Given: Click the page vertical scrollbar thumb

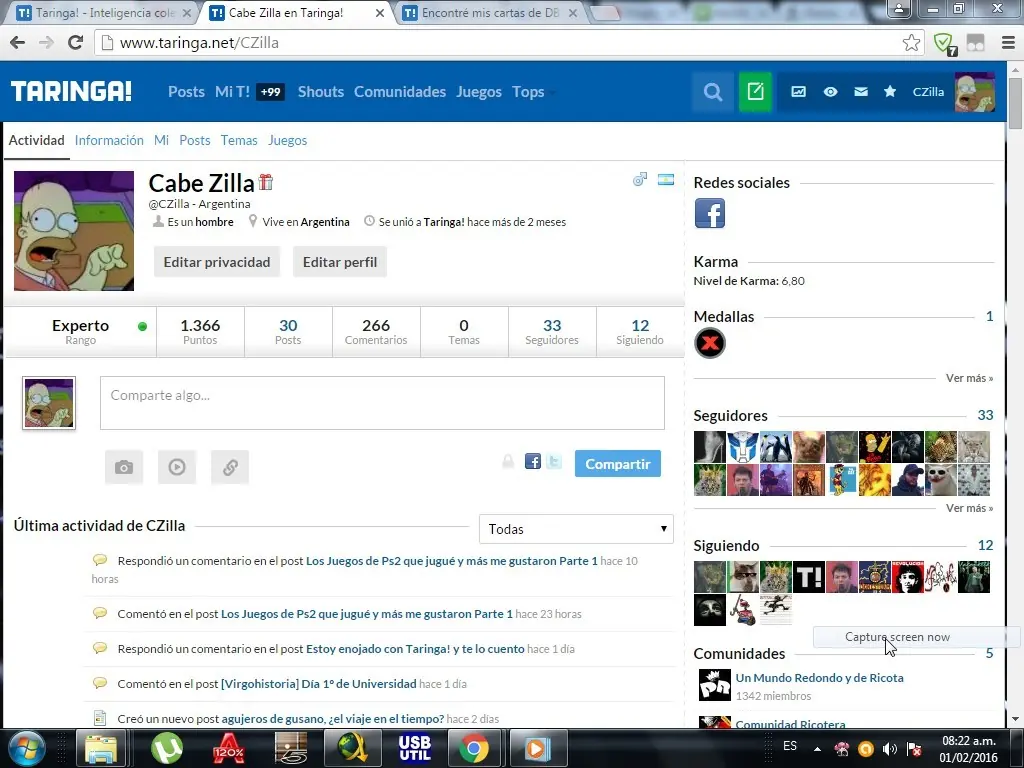Looking at the screenshot, I should tap(1015, 103).
